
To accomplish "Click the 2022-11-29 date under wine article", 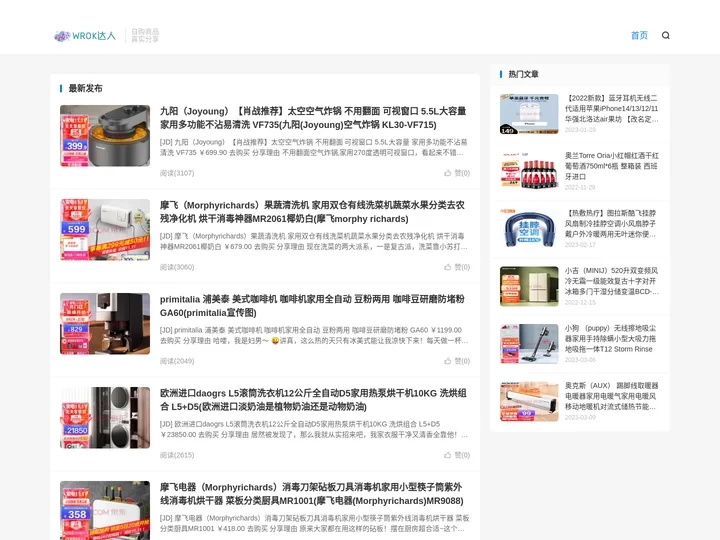I will click(580, 187).
